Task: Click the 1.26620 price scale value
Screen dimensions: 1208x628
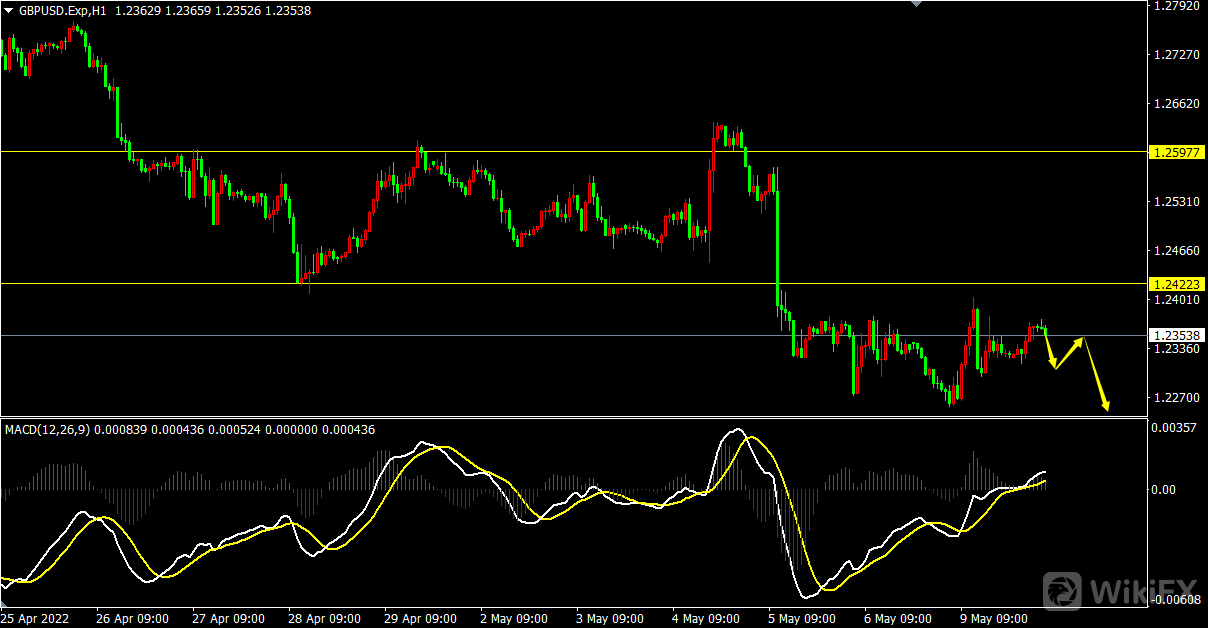Action: click(x=1176, y=103)
